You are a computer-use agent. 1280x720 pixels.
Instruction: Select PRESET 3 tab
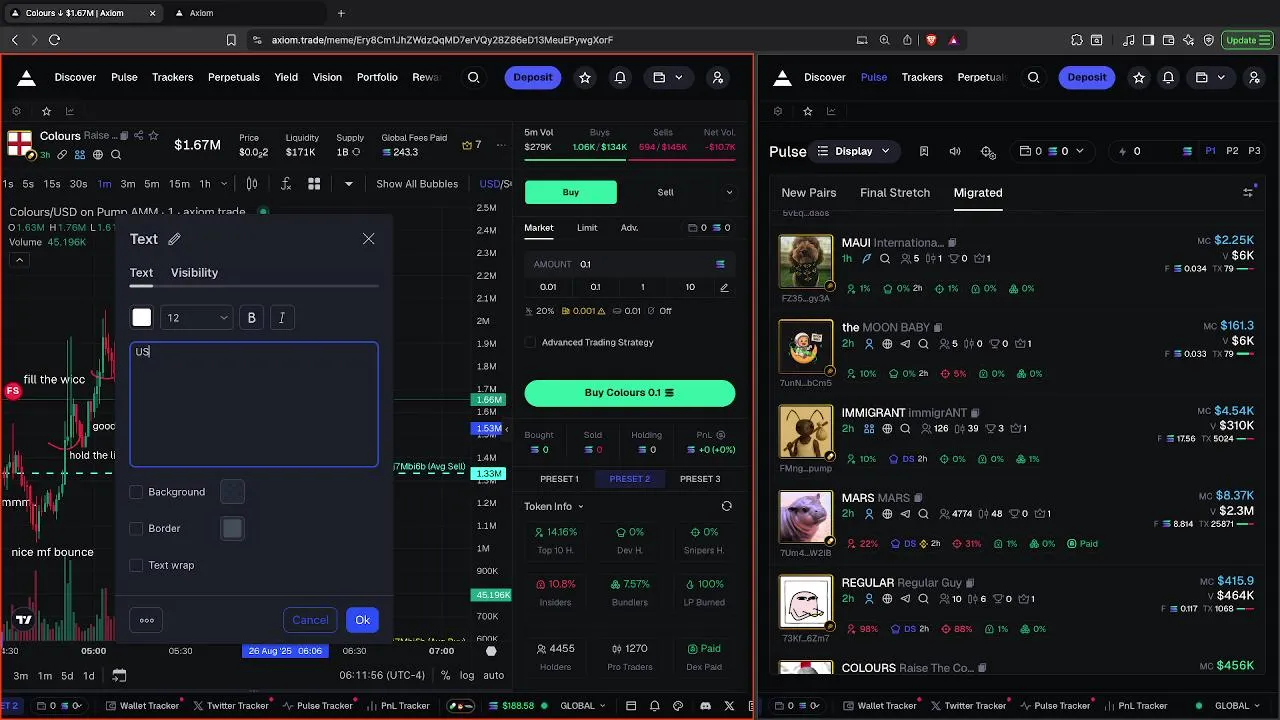point(700,479)
